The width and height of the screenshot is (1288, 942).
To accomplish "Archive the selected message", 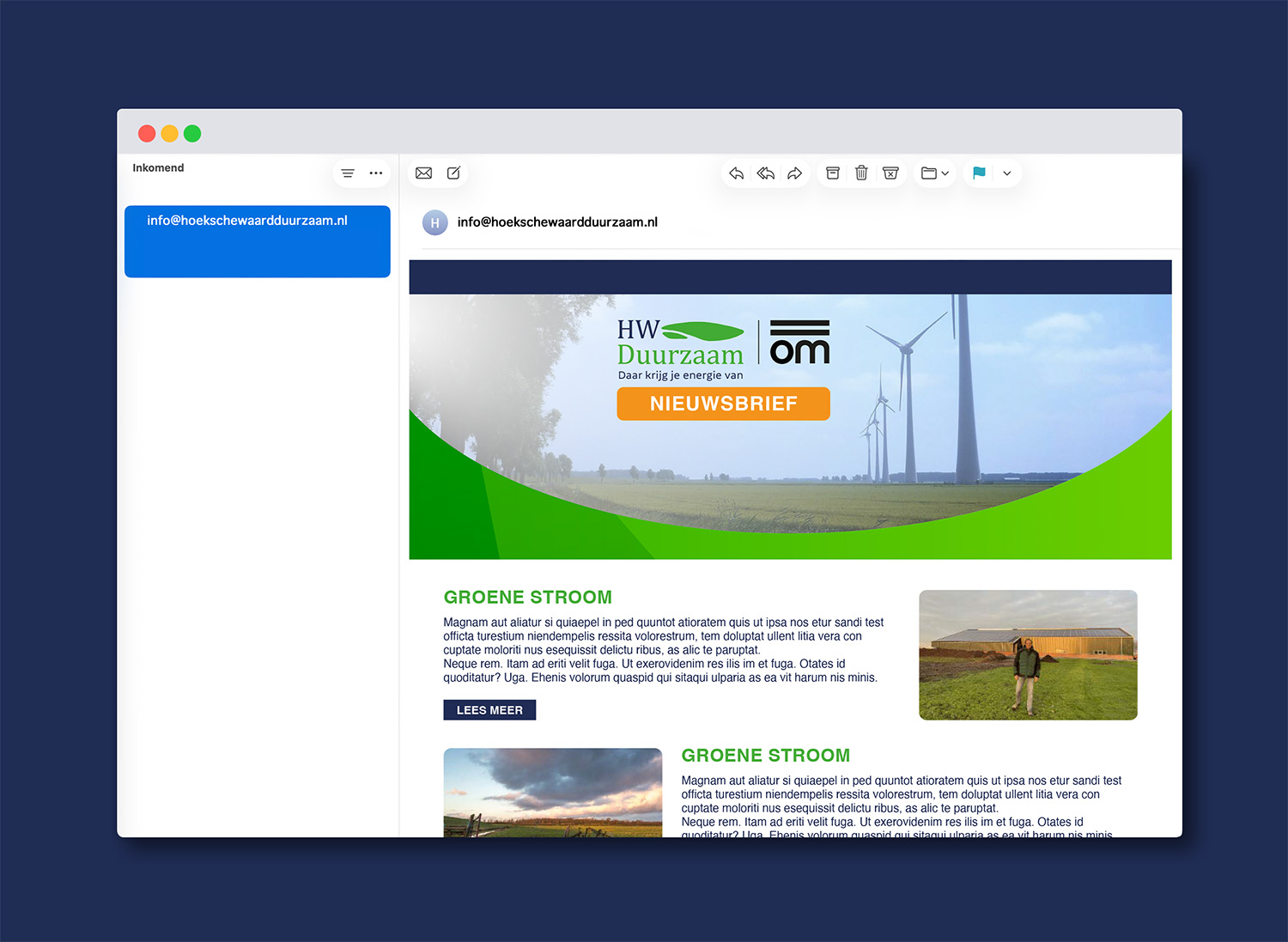I will [832, 173].
